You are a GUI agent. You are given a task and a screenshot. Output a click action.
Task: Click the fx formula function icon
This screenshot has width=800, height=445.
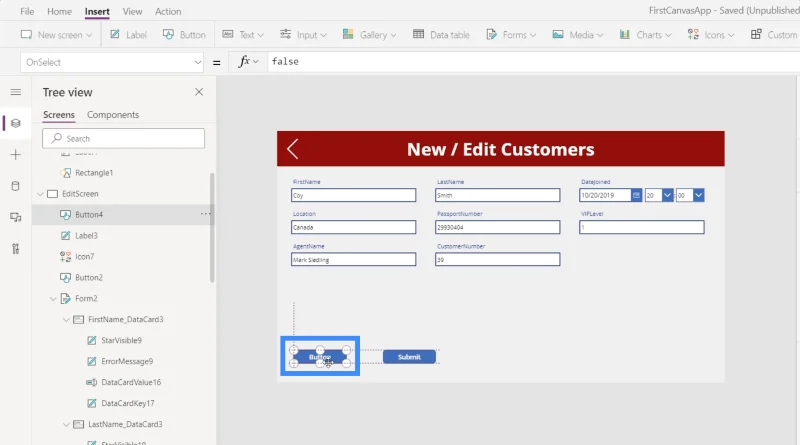[248, 62]
